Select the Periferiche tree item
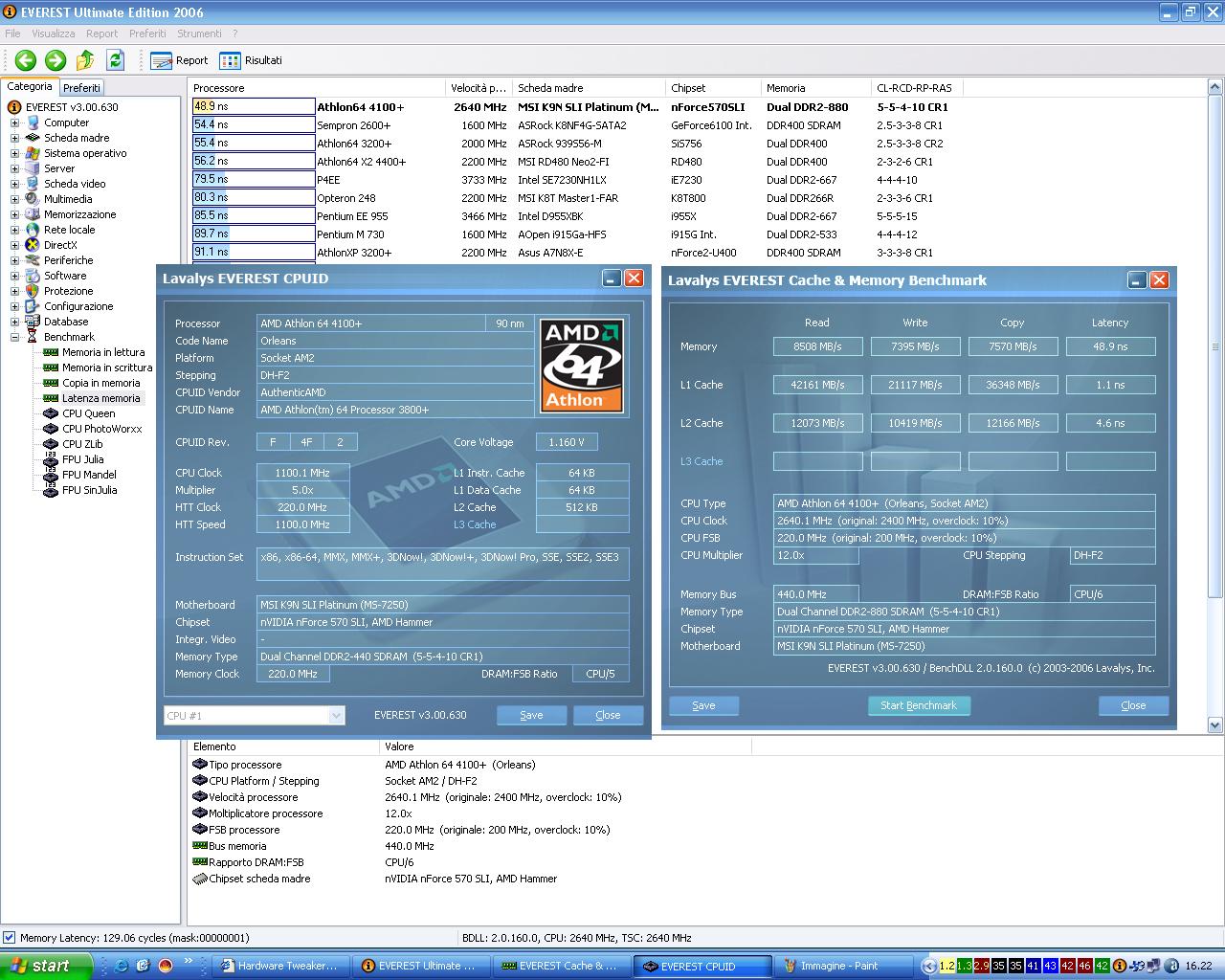Image resolution: width=1225 pixels, height=980 pixels. point(69,260)
